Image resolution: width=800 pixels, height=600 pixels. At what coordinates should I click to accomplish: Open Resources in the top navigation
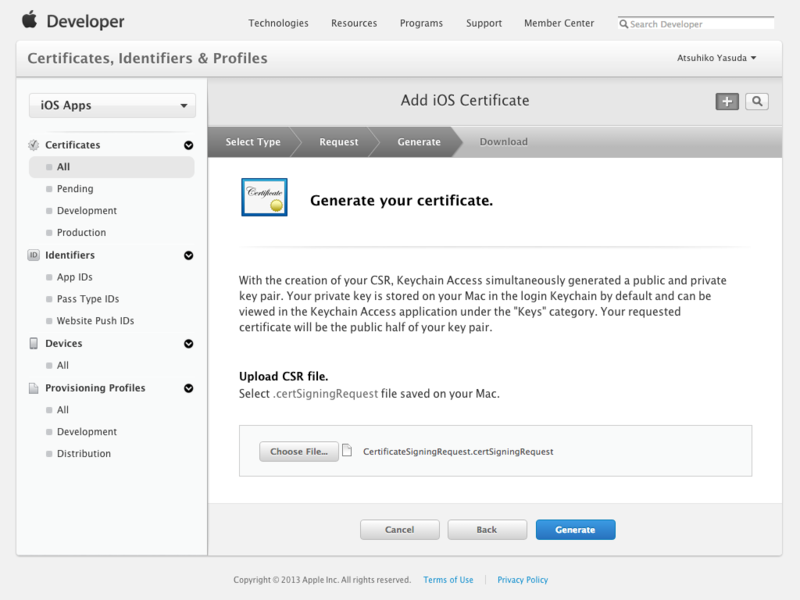click(x=354, y=23)
